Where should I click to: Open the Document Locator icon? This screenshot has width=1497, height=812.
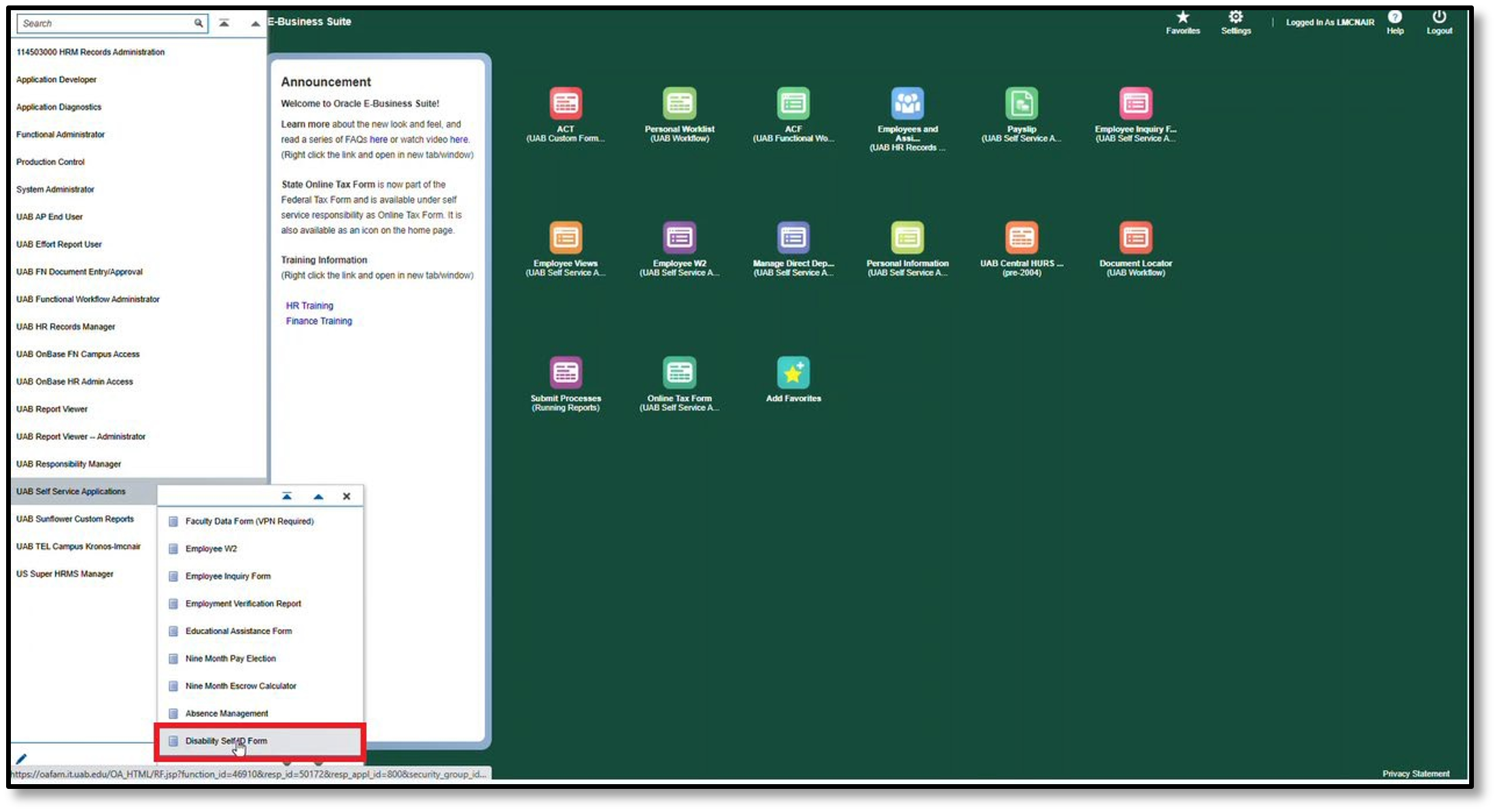point(1135,238)
